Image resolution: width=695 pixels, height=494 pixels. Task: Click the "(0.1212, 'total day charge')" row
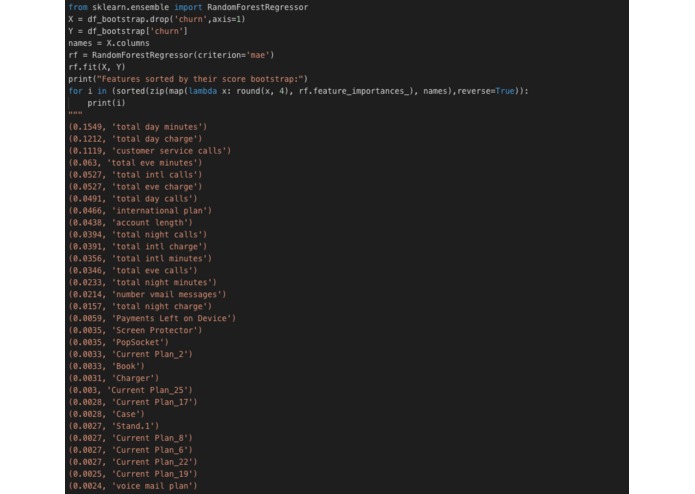(x=135, y=139)
